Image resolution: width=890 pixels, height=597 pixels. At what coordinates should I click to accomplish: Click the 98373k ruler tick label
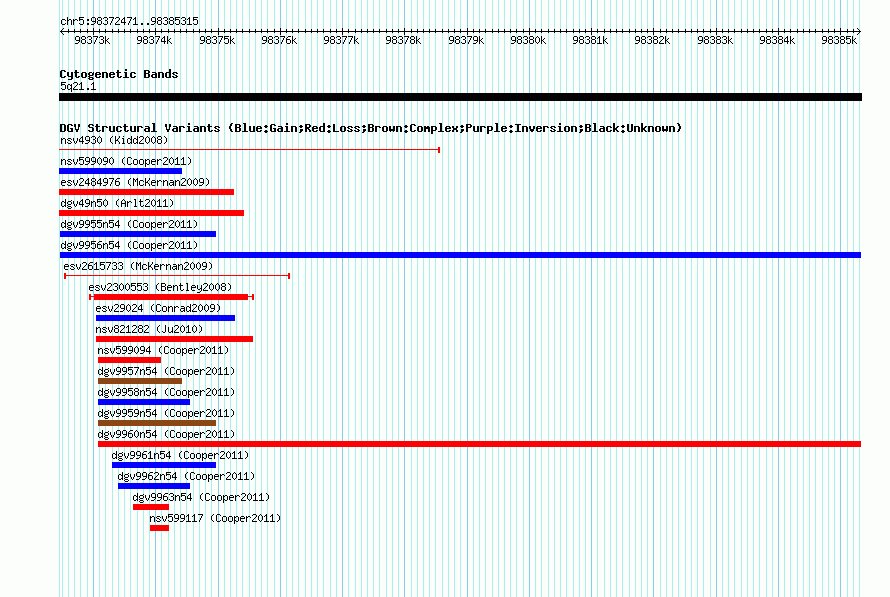coord(92,40)
